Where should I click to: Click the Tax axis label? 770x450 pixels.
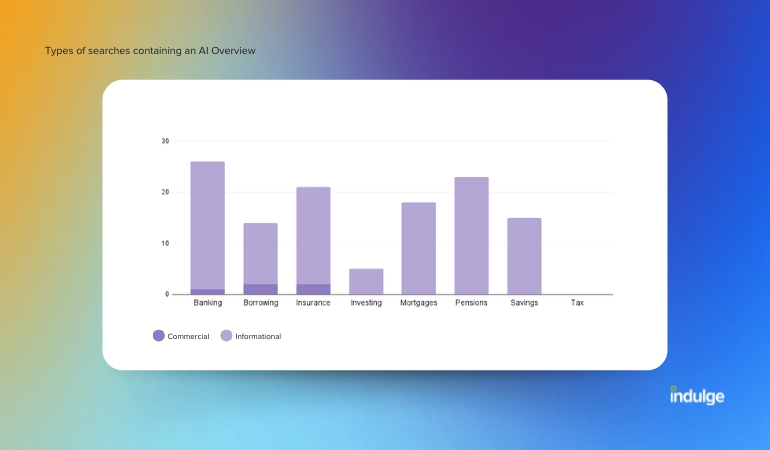click(578, 303)
